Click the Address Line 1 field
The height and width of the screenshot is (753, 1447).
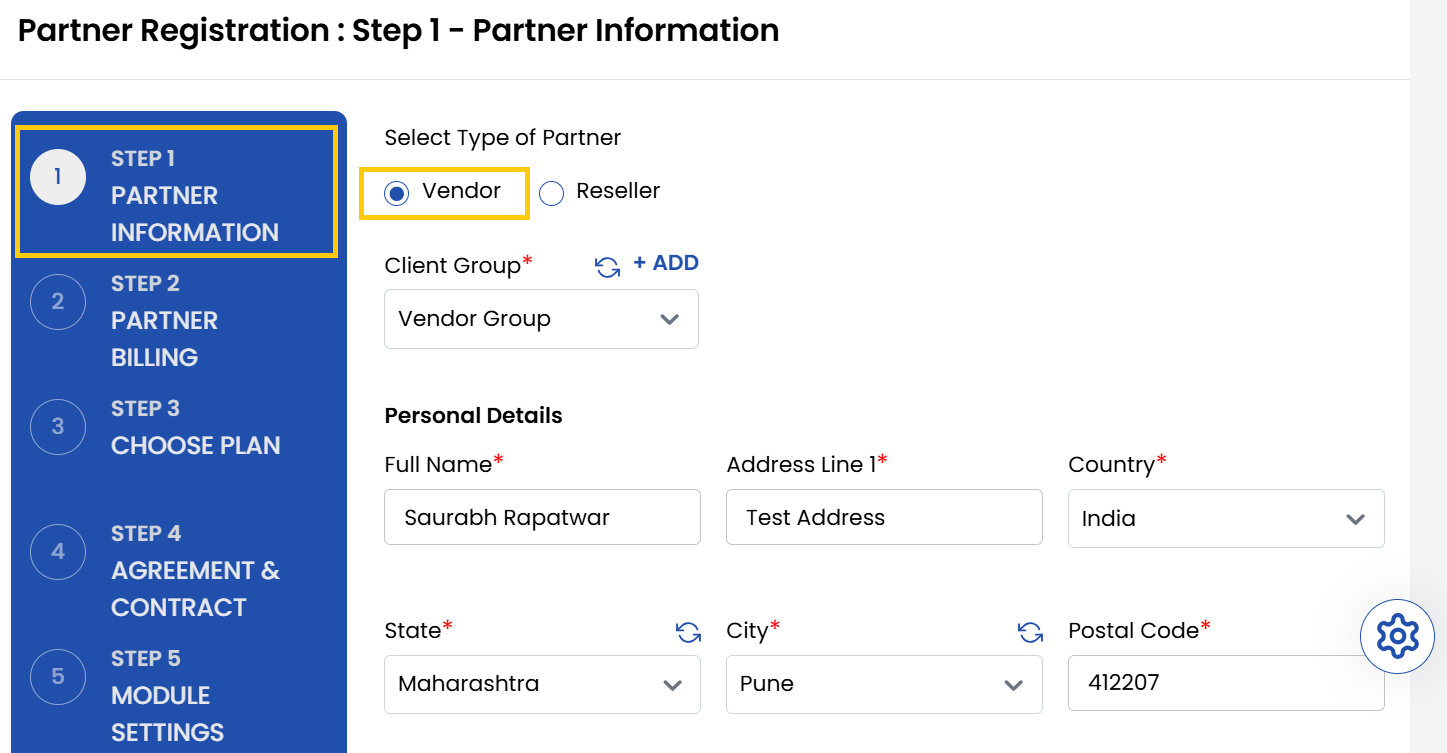click(x=884, y=517)
